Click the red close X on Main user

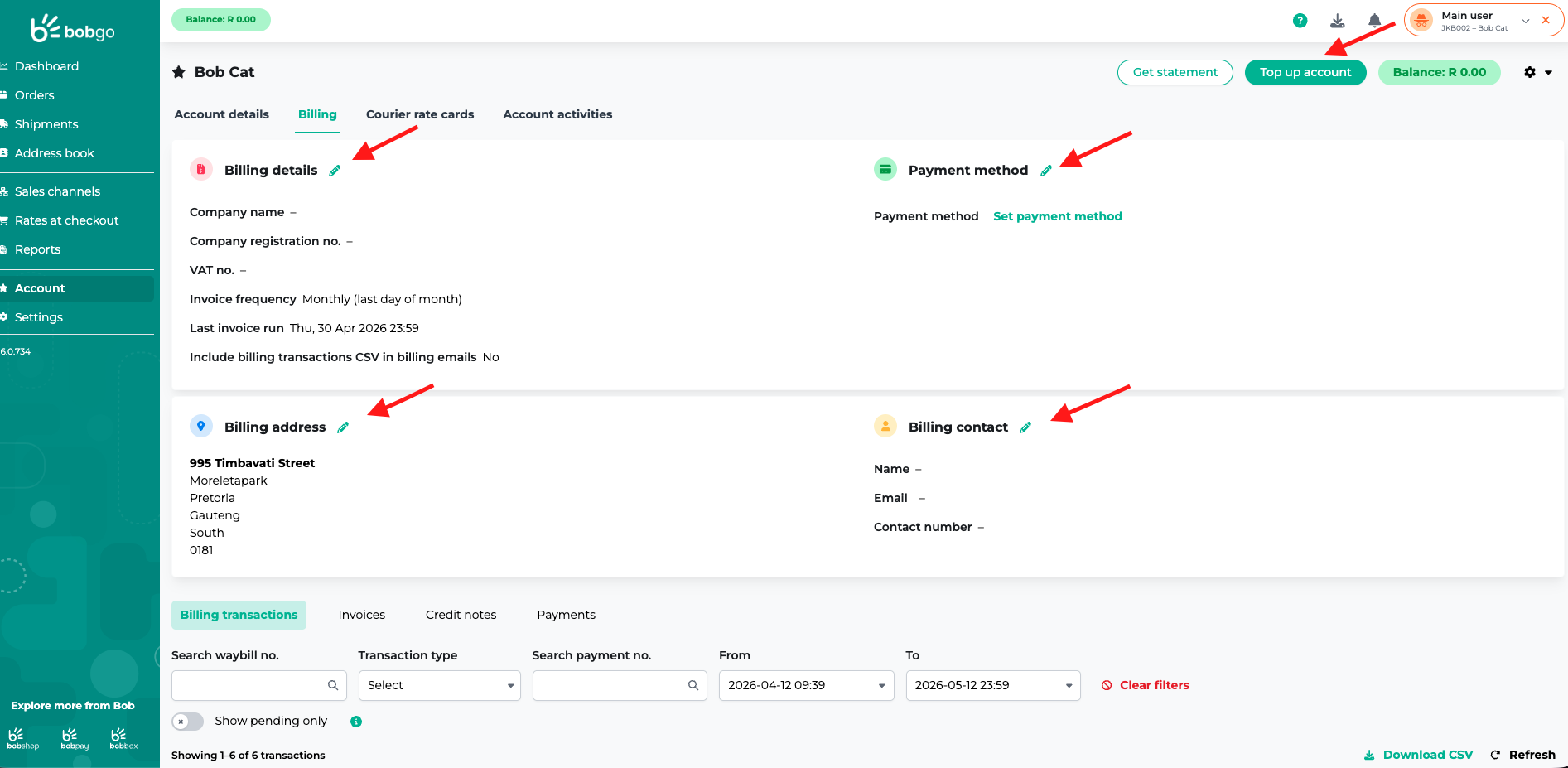pos(1546,20)
